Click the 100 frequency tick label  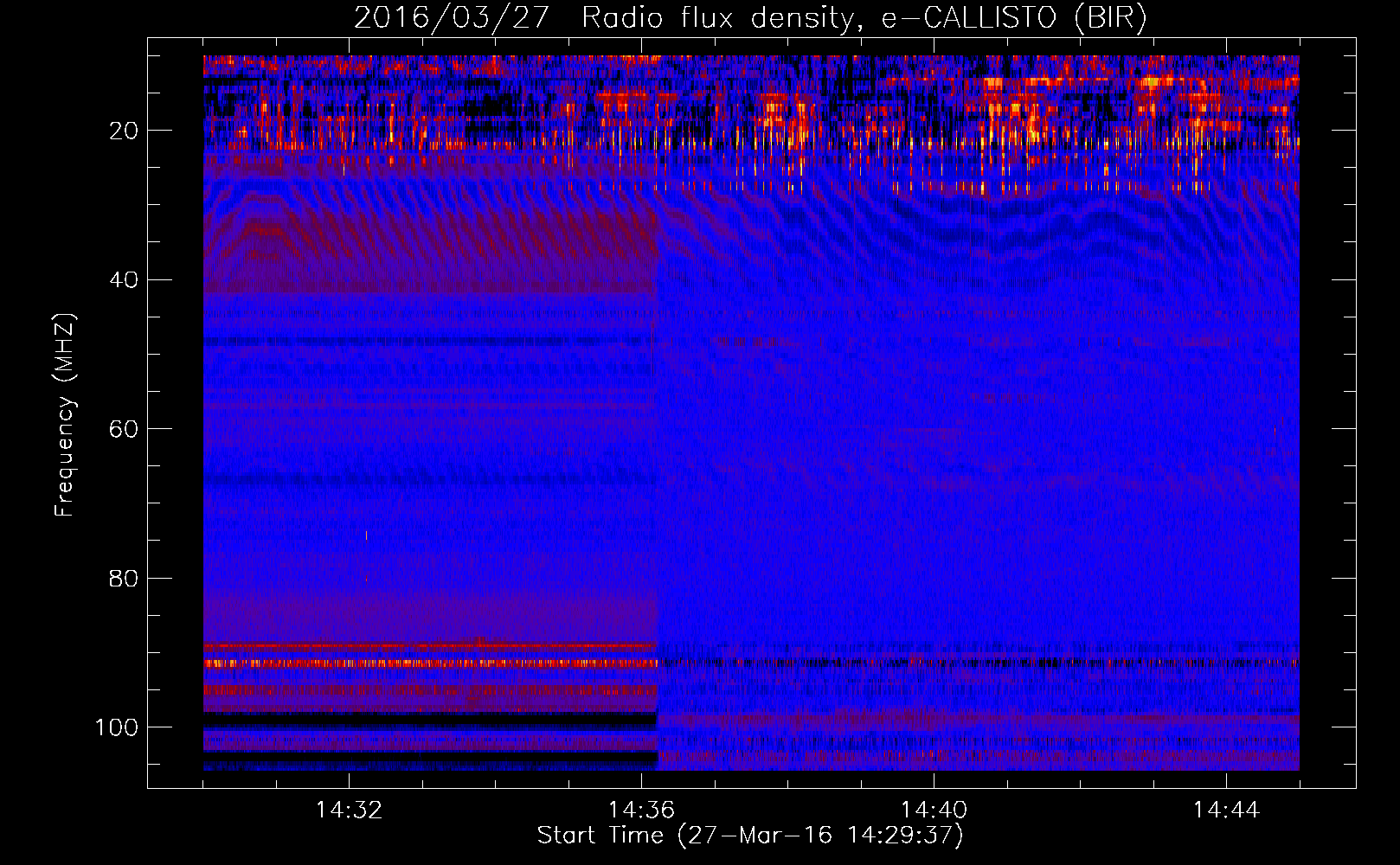click(117, 727)
